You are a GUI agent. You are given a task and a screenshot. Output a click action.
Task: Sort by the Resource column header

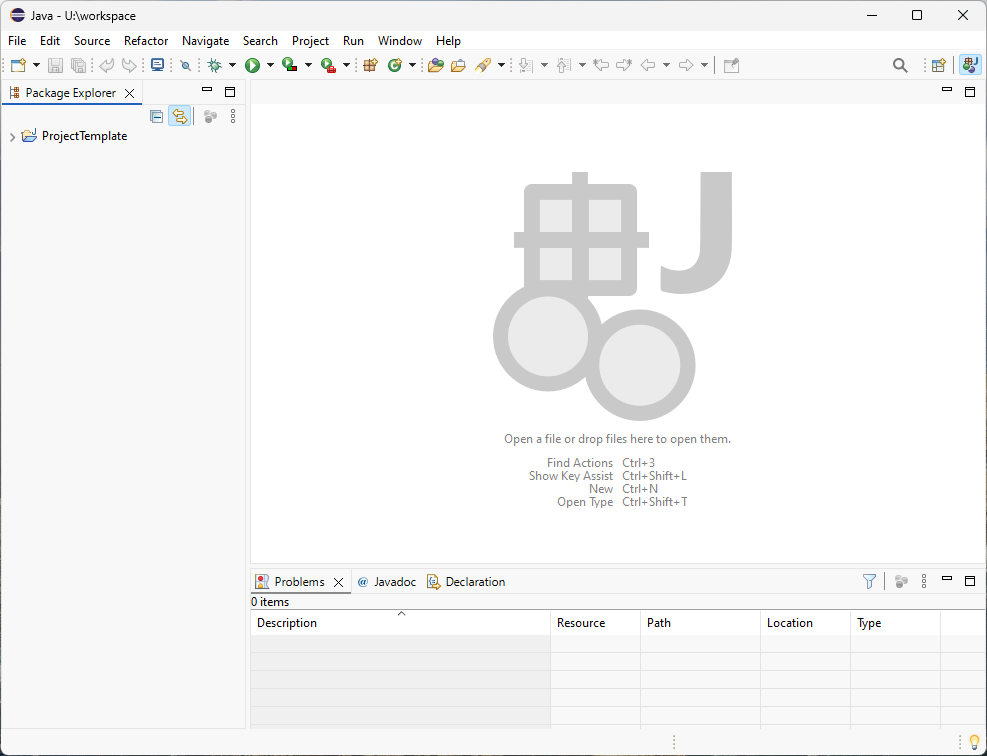click(x=581, y=623)
